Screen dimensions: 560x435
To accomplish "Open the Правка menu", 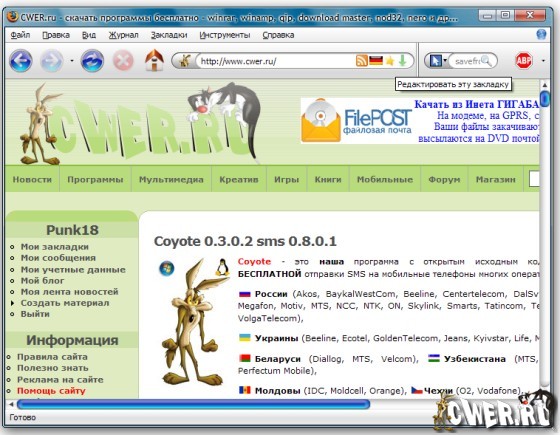I will click(x=56, y=35).
